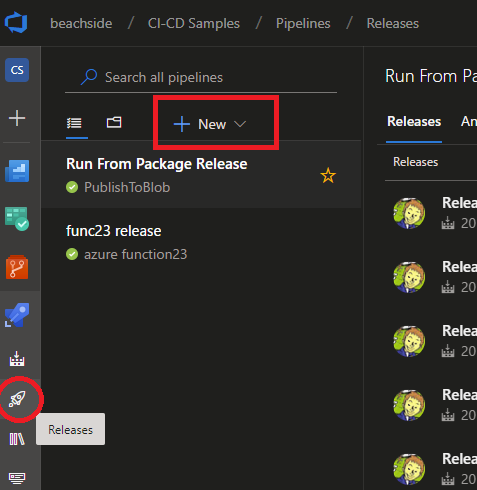Click the New pipeline button
Viewport: 477px width, 490px height.
pos(210,124)
